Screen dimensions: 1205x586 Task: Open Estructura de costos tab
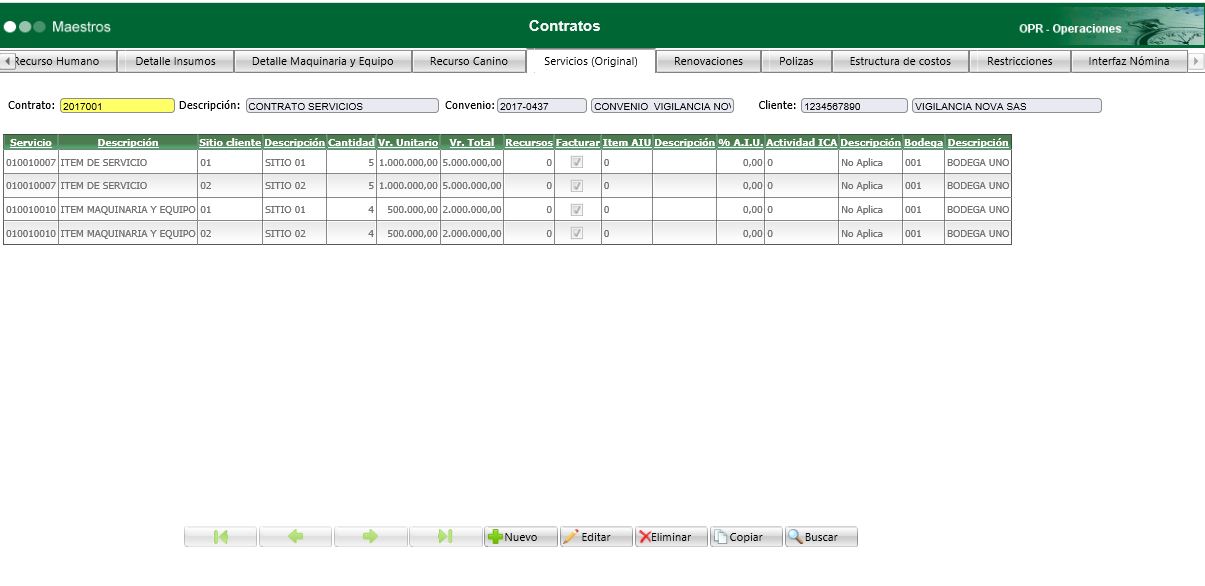[x=901, y=61]
